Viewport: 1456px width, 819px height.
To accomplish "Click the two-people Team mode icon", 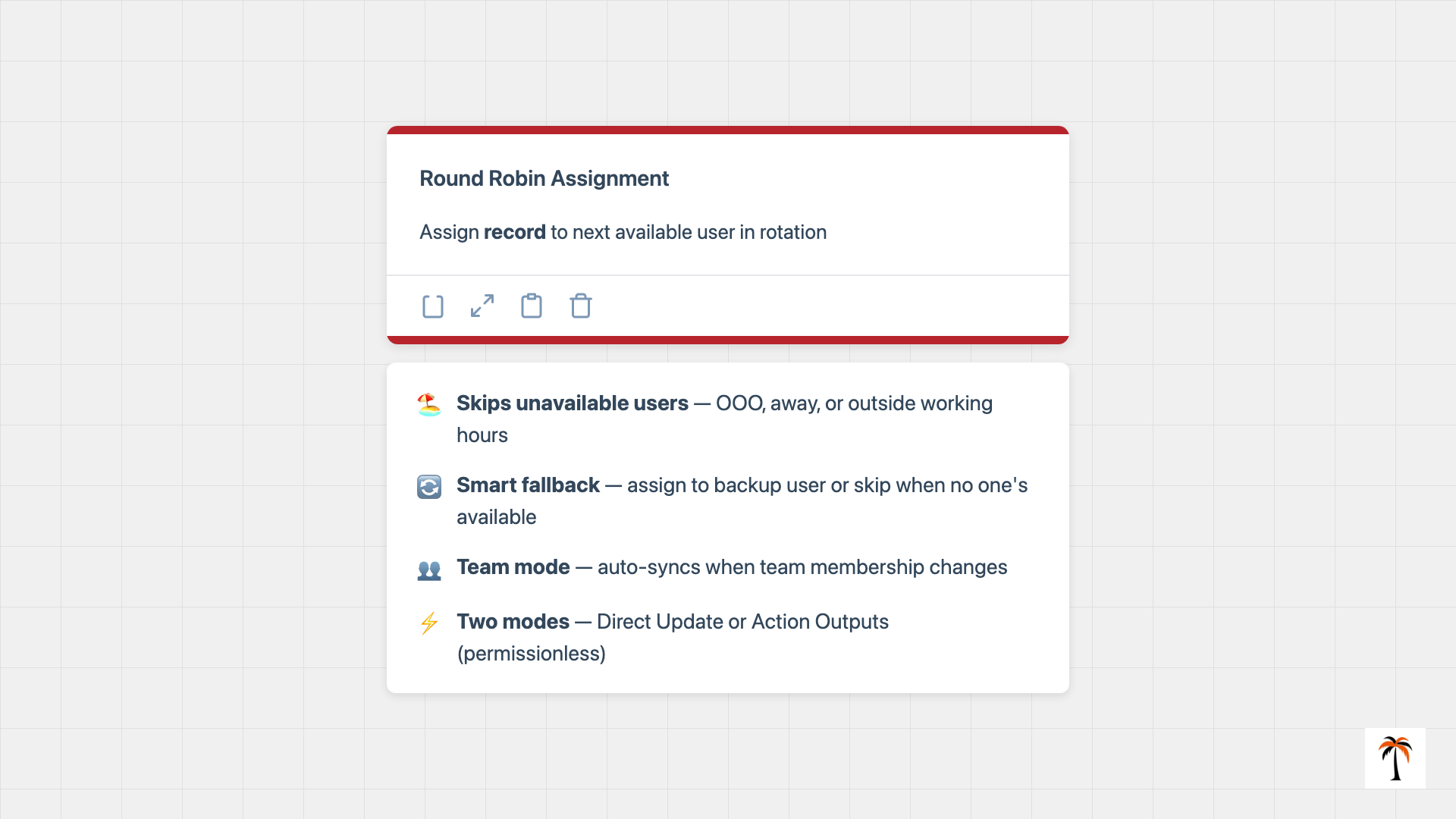I will point(429,568).
